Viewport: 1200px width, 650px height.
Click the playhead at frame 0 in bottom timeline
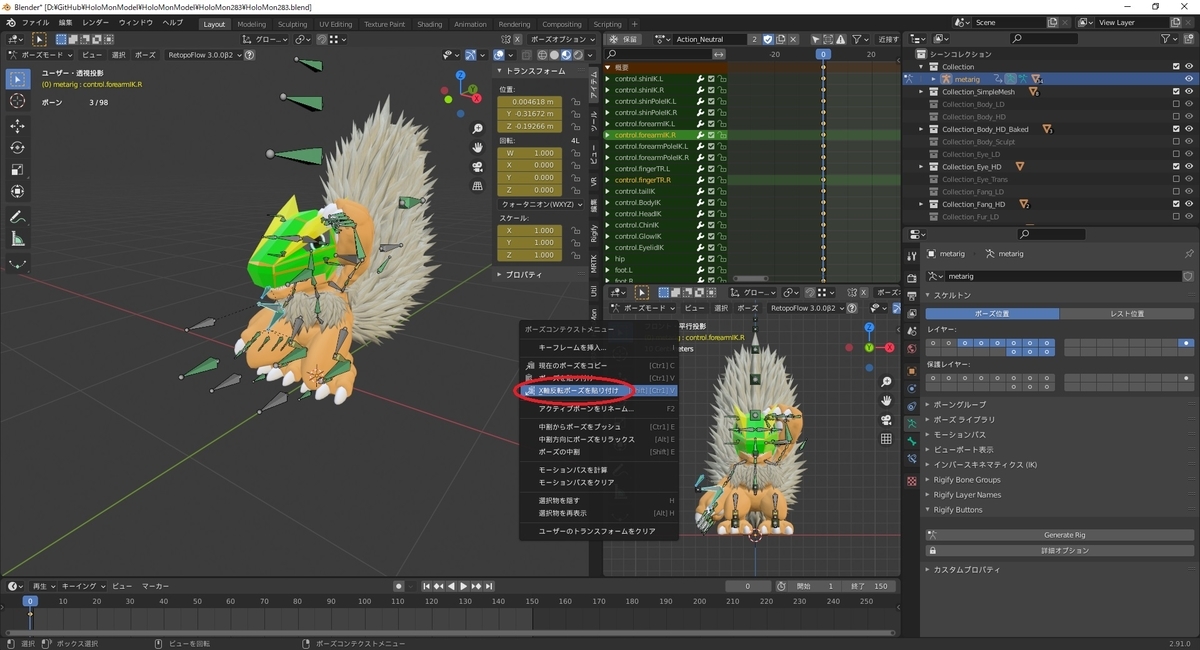pos(30,601)
